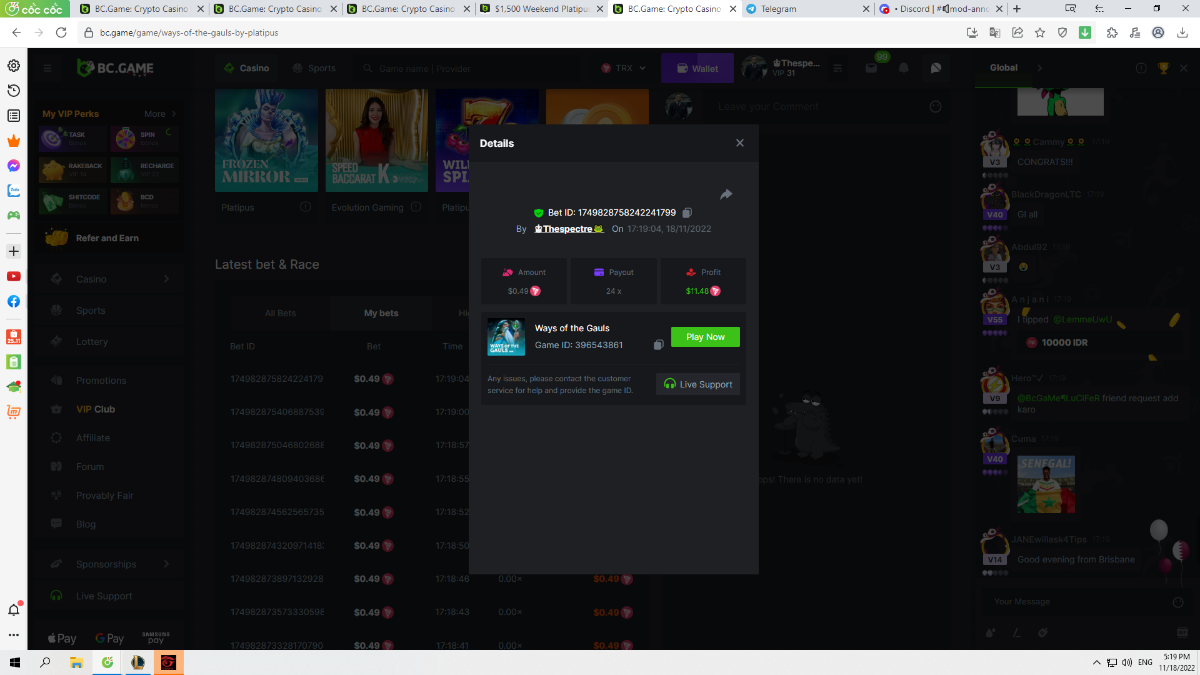Click the browser sidebar Messenger icon

coord(14,165)
